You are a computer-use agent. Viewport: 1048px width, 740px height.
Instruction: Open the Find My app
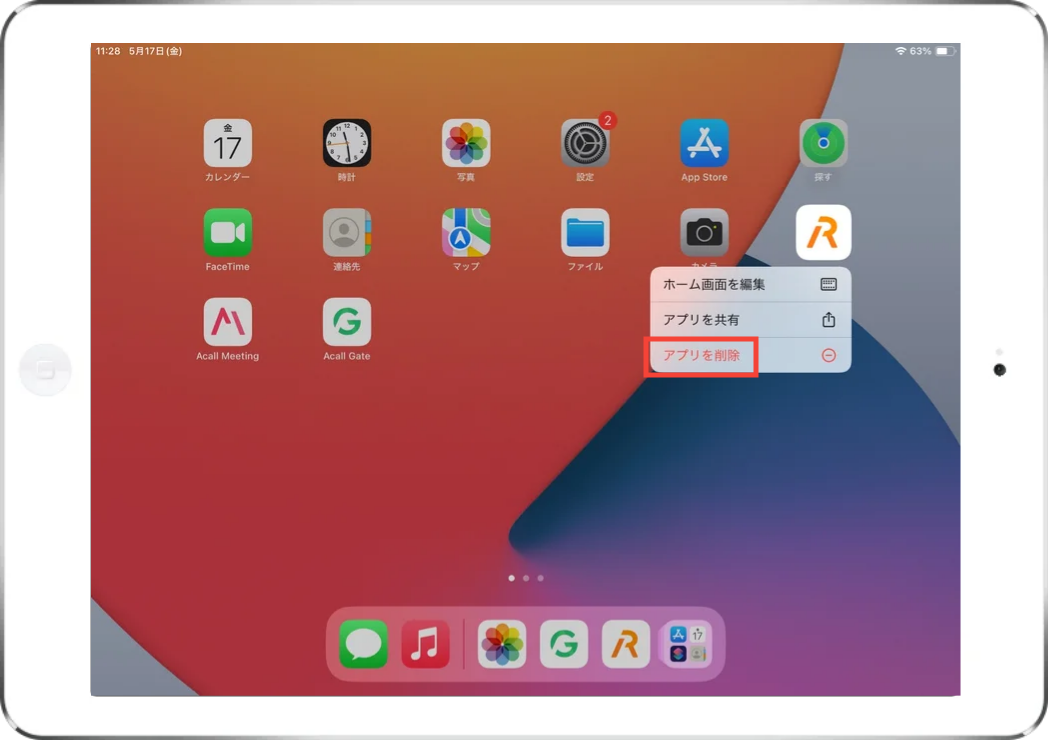click(x=823, y=143)
